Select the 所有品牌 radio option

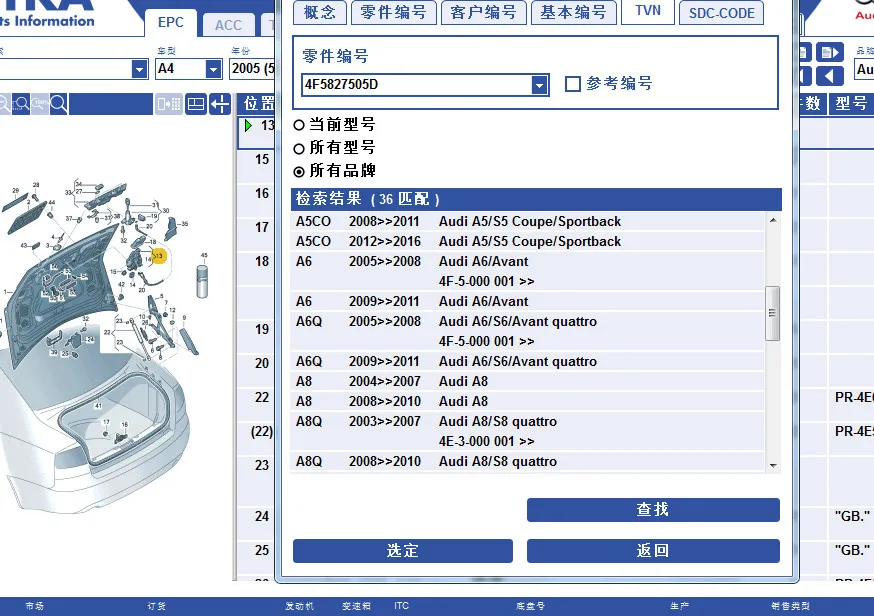[299, 172]
